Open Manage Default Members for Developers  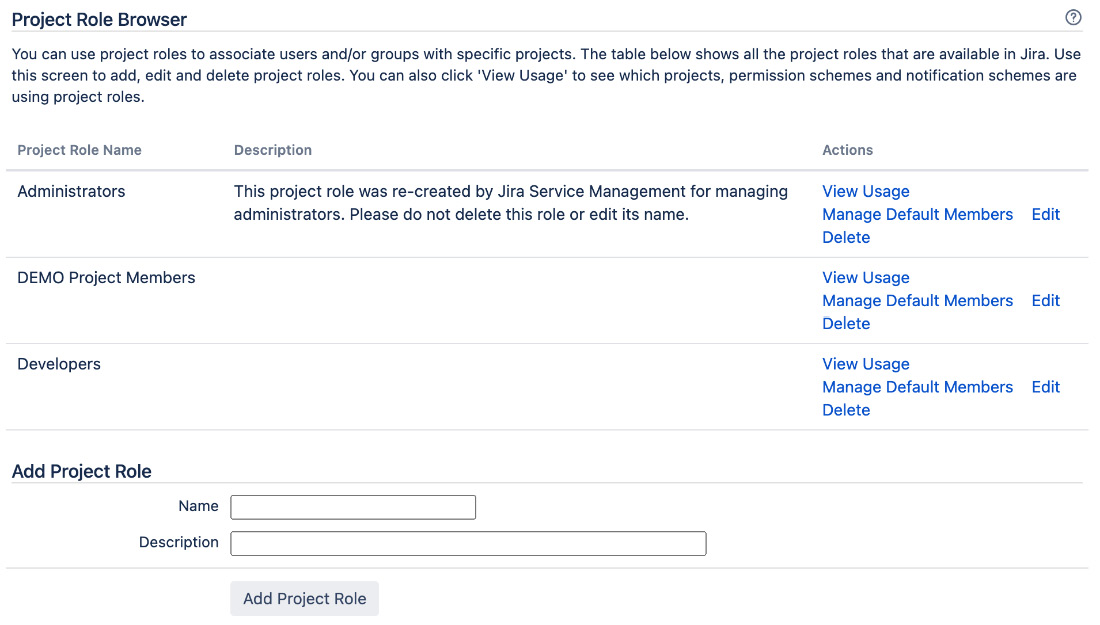click(x=917, y=387)
